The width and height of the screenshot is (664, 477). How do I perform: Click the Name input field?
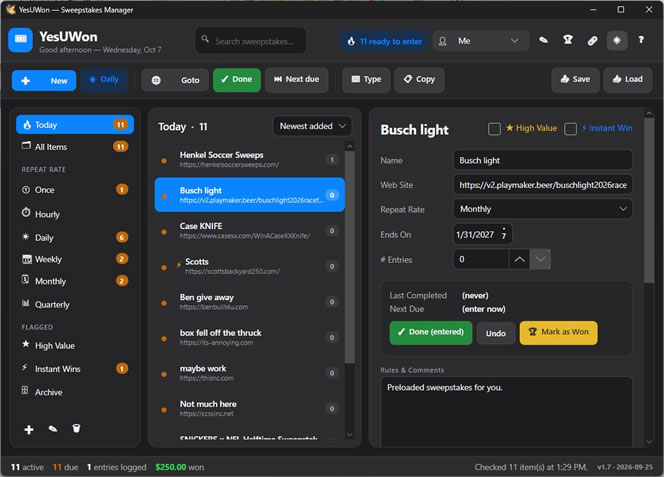point(542,160)
